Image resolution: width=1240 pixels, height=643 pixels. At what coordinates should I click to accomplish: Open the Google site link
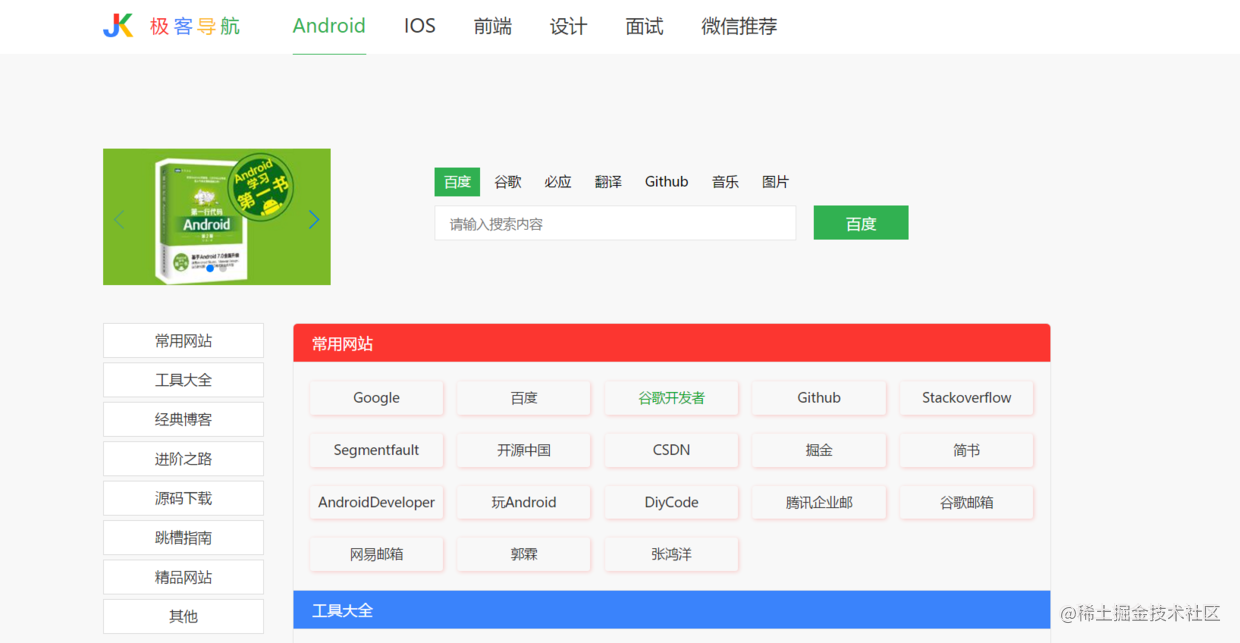tap(376, 398)
